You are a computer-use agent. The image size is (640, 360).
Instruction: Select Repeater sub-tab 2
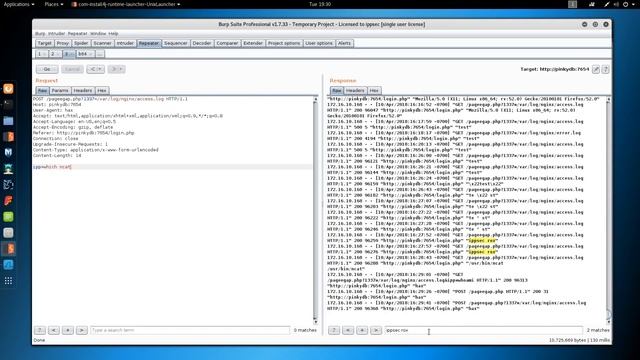click(55, 54)
